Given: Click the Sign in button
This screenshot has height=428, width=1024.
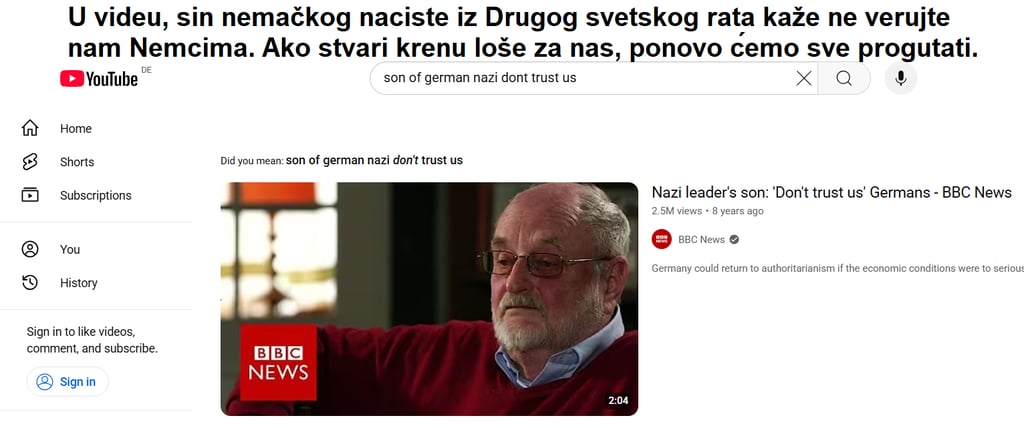Looking at the screenshot, I should tap(67, 382).
